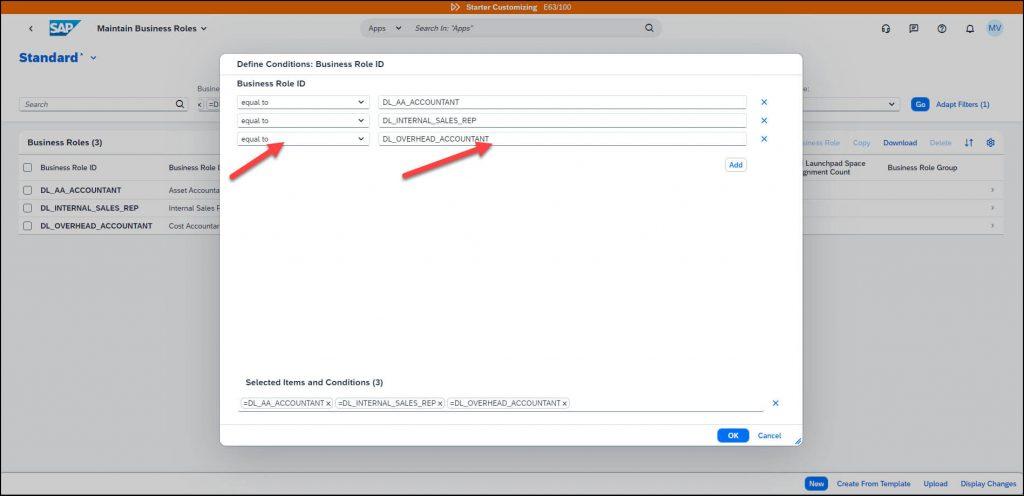Click the New button in footer
This screenshot has width=1024, height=496.
(816, 484)
